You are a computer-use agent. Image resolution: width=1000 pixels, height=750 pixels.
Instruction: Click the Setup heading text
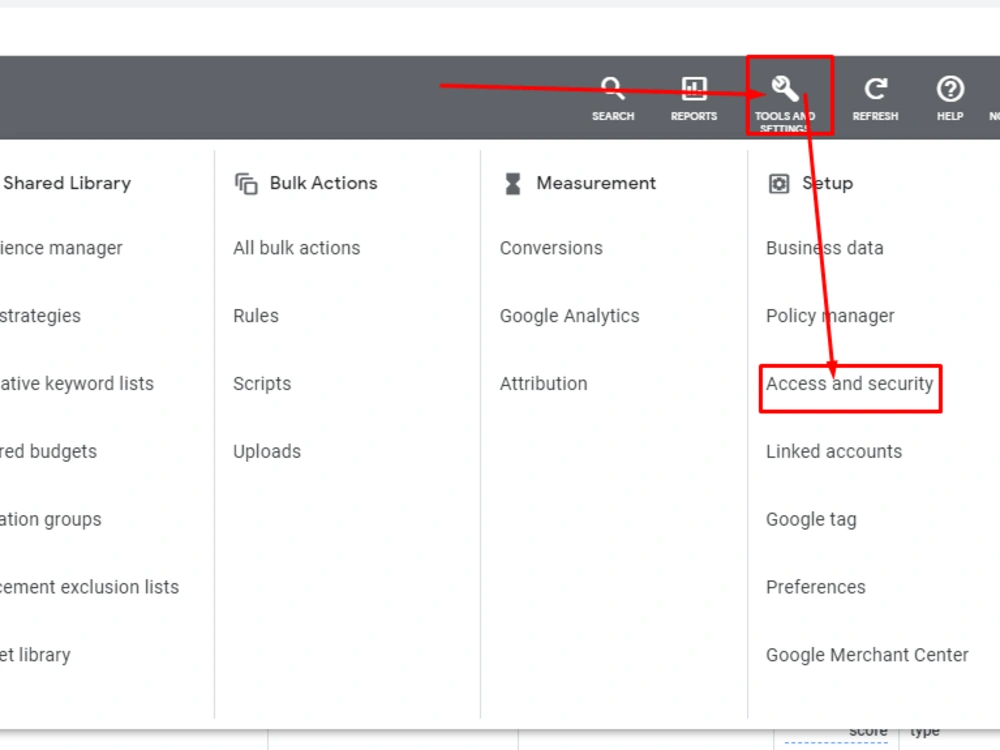point(827,184)
